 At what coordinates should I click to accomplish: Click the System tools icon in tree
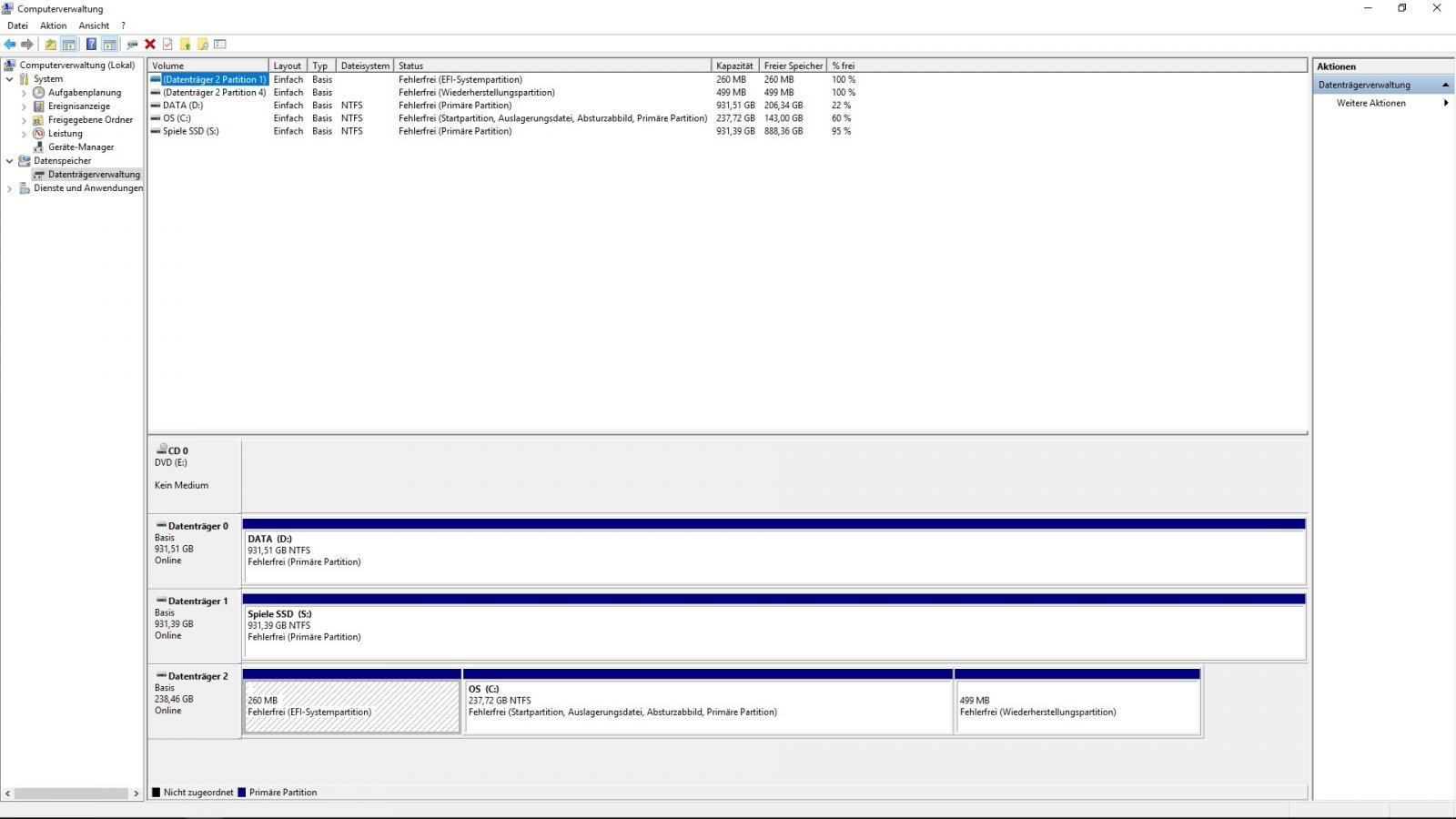tap(25, 79)
